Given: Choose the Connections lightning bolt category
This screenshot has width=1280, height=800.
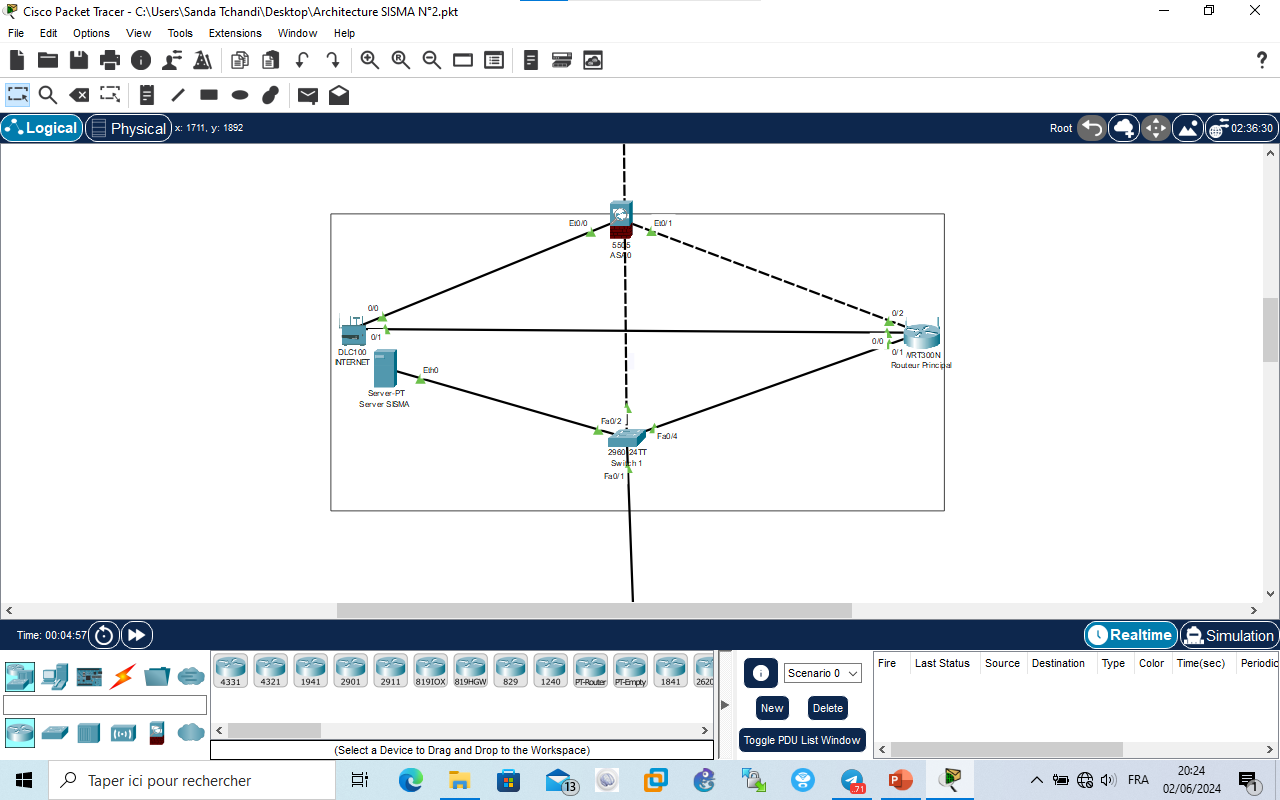Looking at the screenshot, I should click(x=123, y=677).
